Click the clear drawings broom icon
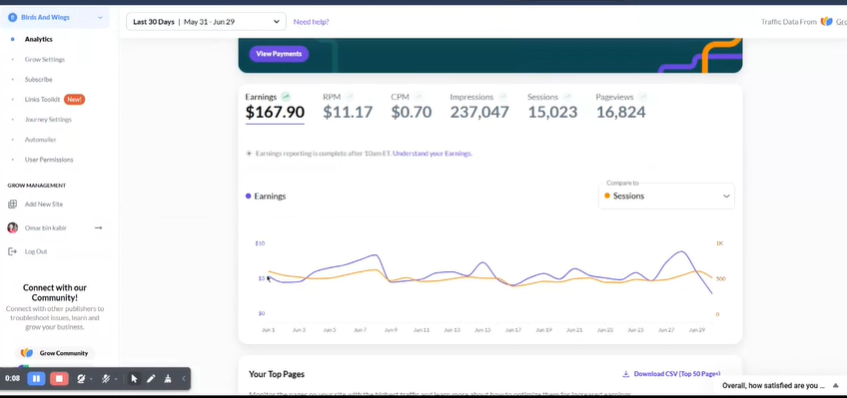This screenshot has height=398, width=847. click(167, 379)
